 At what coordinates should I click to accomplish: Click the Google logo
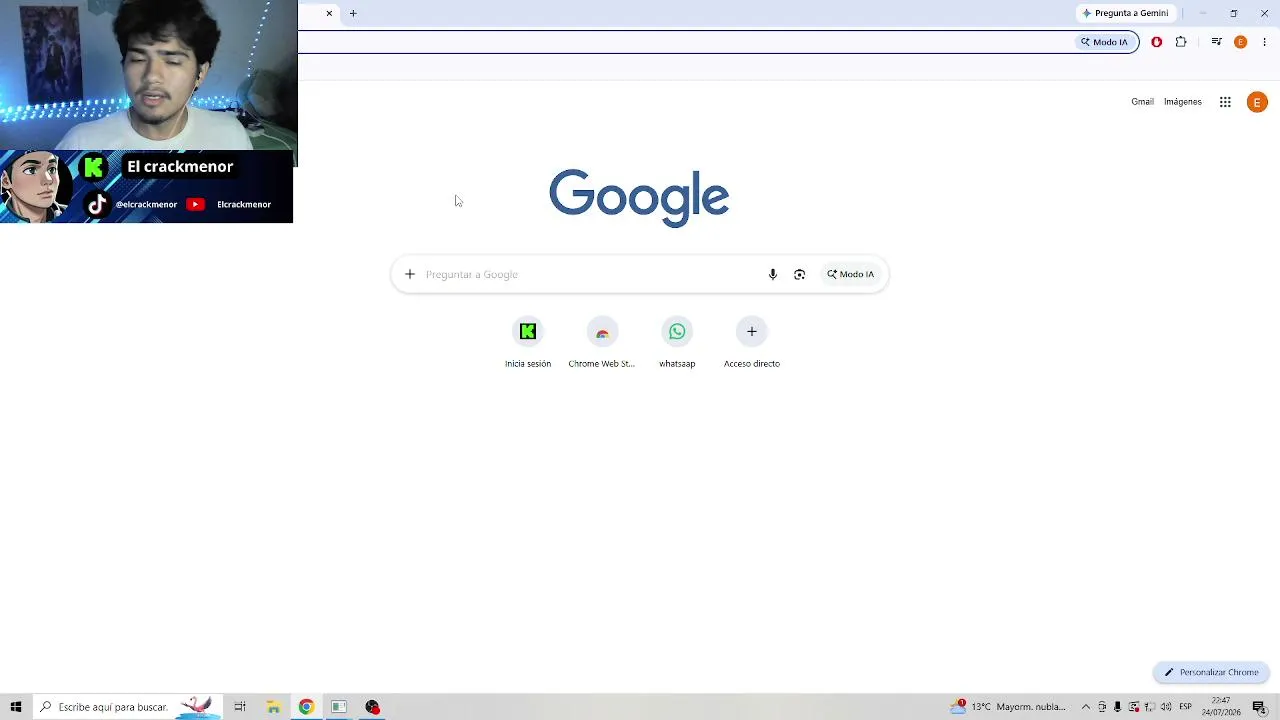tap(639, 197)
